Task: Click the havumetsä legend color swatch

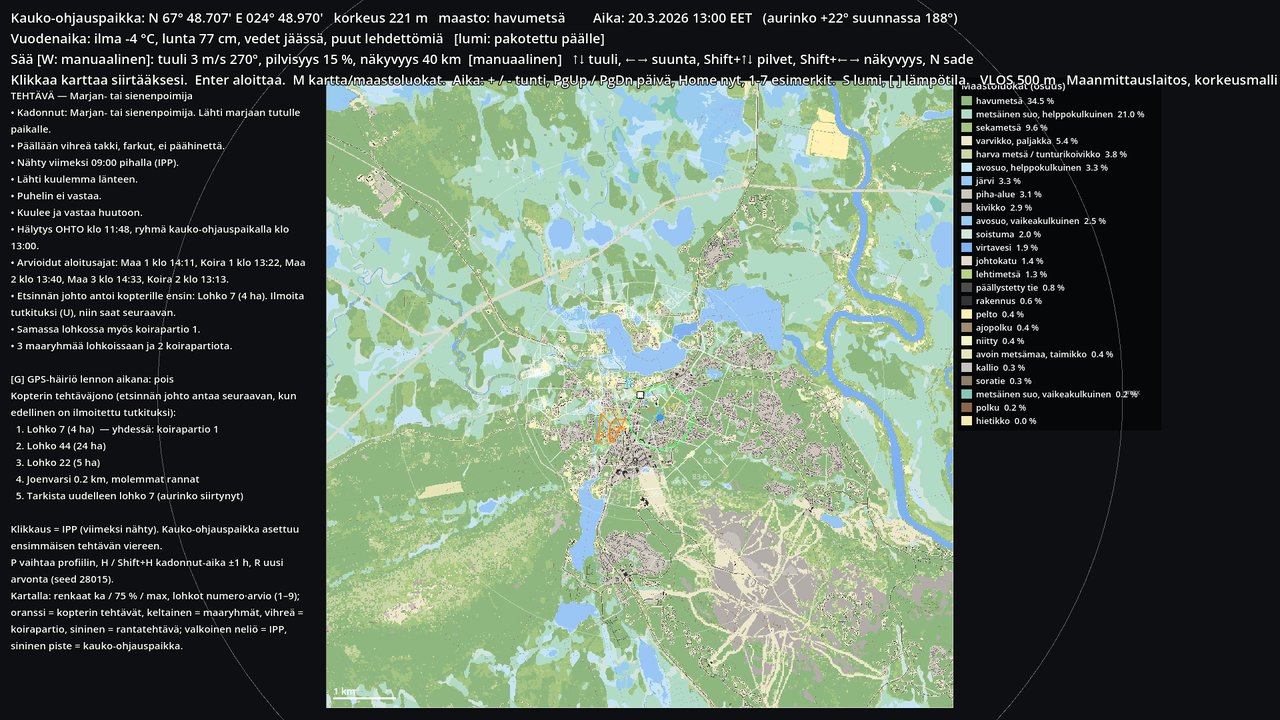Action: click(x=967, y=101)
